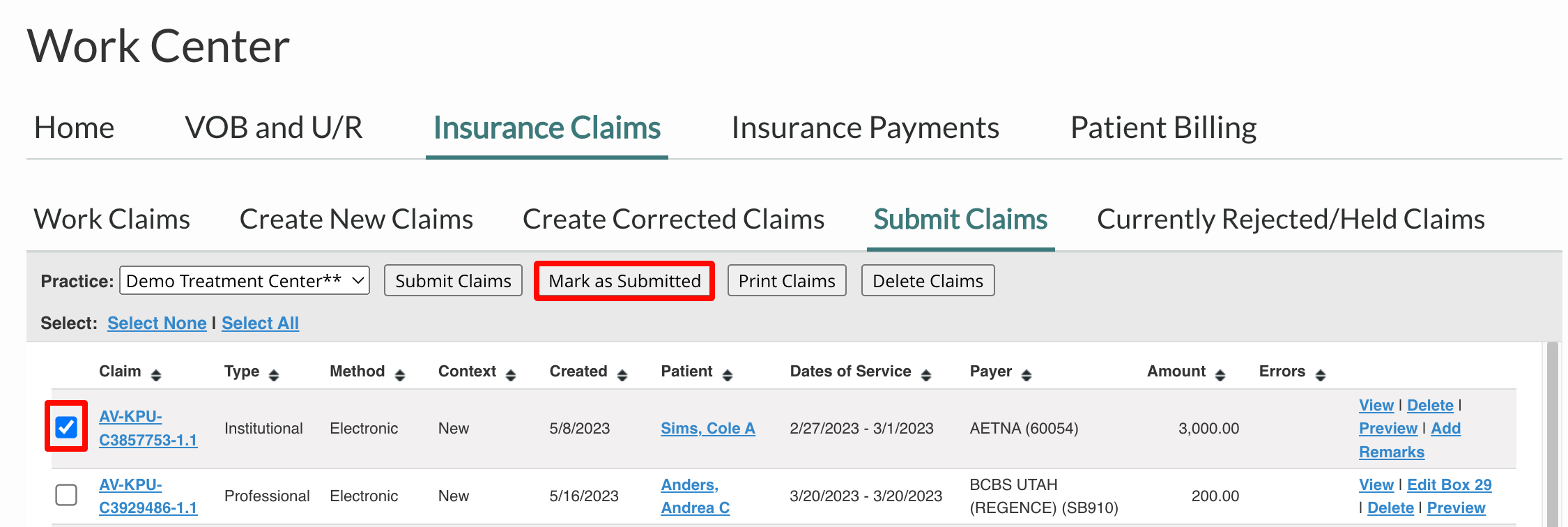The image size is (1568, 527).
Task: Open patient link Sims, Cole A
Action: click(x=708, y=428)
